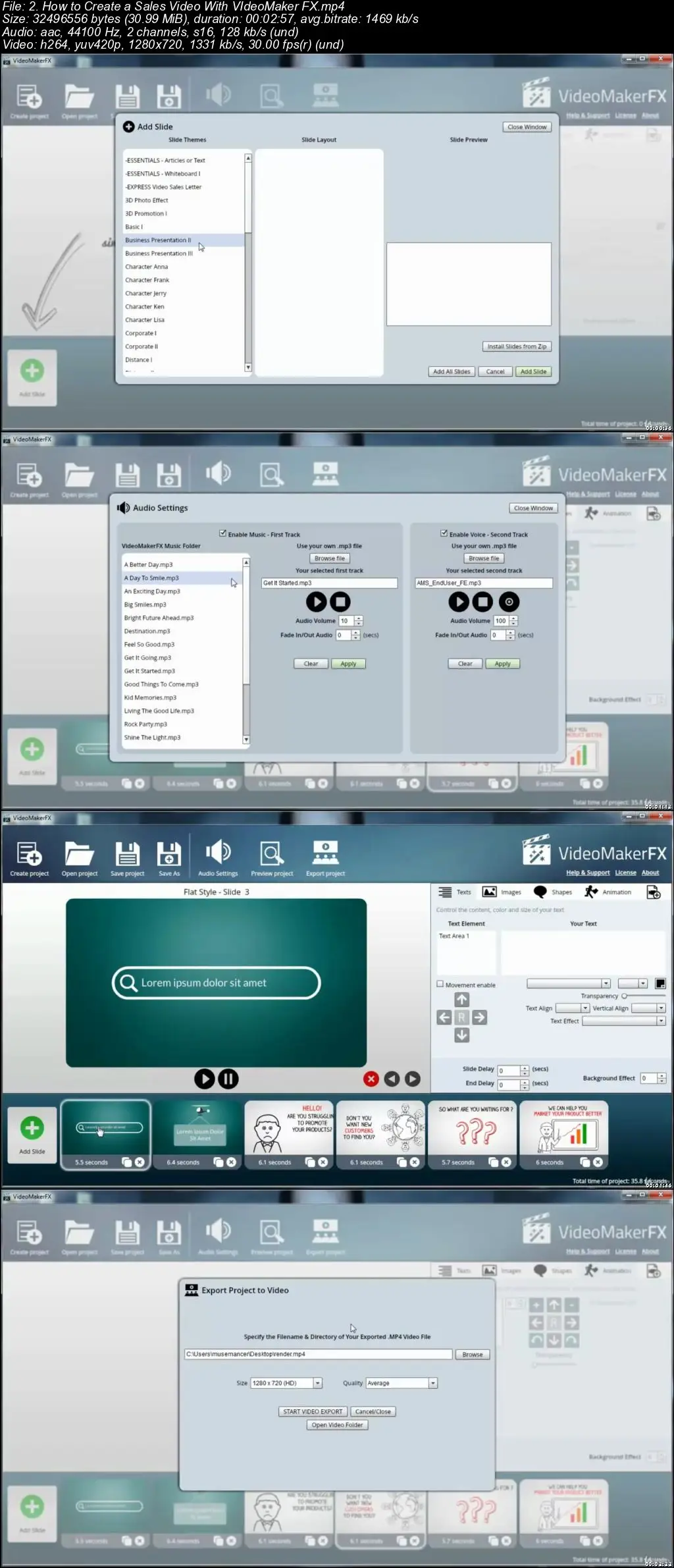The width and height of the screenshot is (674, 1568).
Task: Select A Day To Smile.mp3 in music folder
Action: point(182,578)
